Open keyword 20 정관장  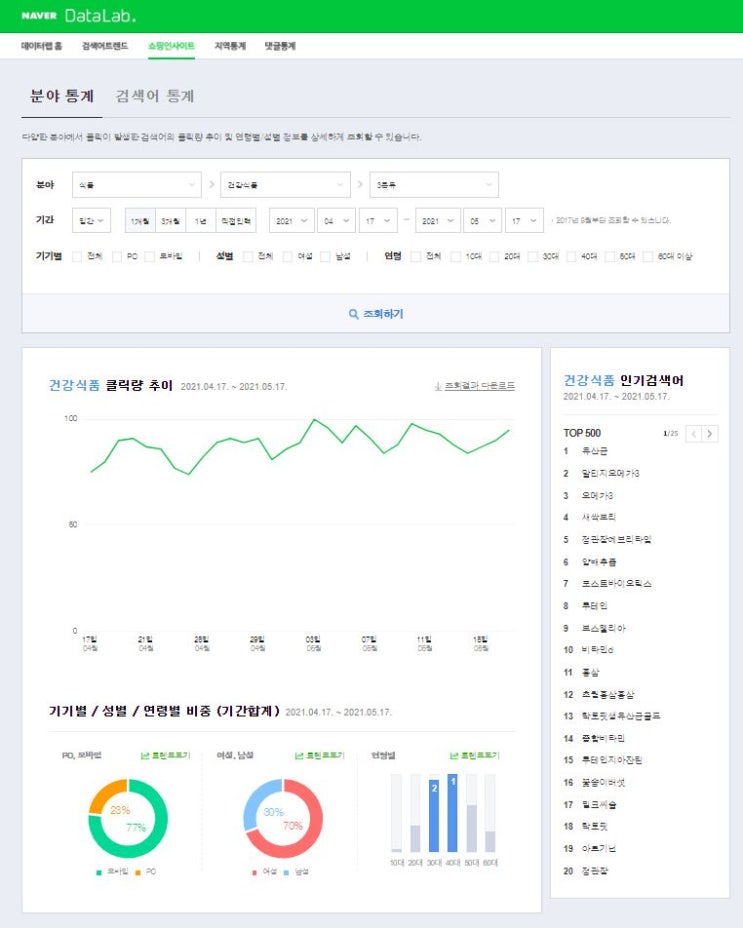(x=594, y=871)
